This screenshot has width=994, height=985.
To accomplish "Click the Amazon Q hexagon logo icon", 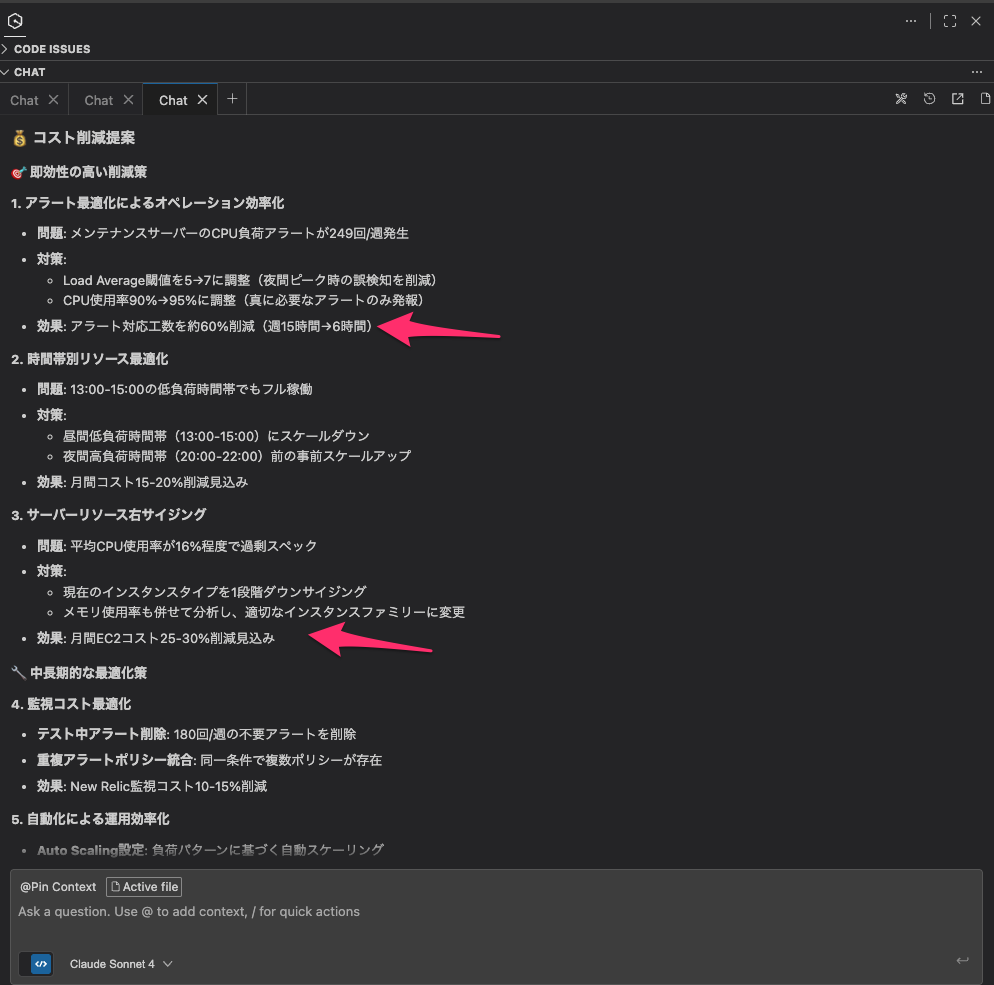I will click(x=15, y=21).
